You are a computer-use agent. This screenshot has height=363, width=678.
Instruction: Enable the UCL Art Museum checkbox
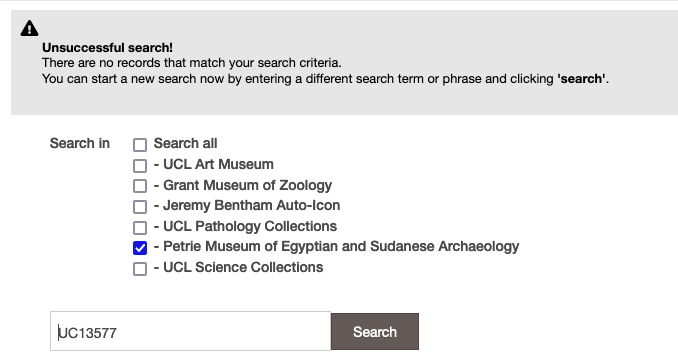140,166
